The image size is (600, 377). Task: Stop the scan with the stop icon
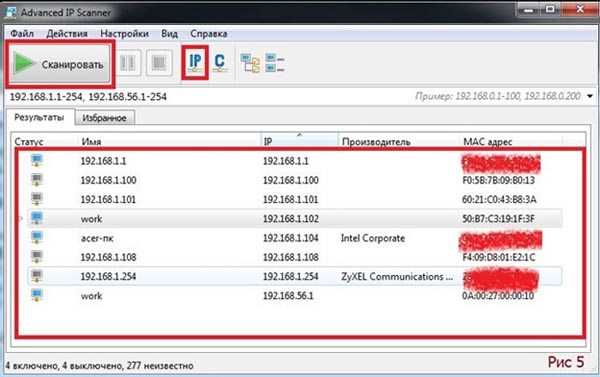pos(159,63)
